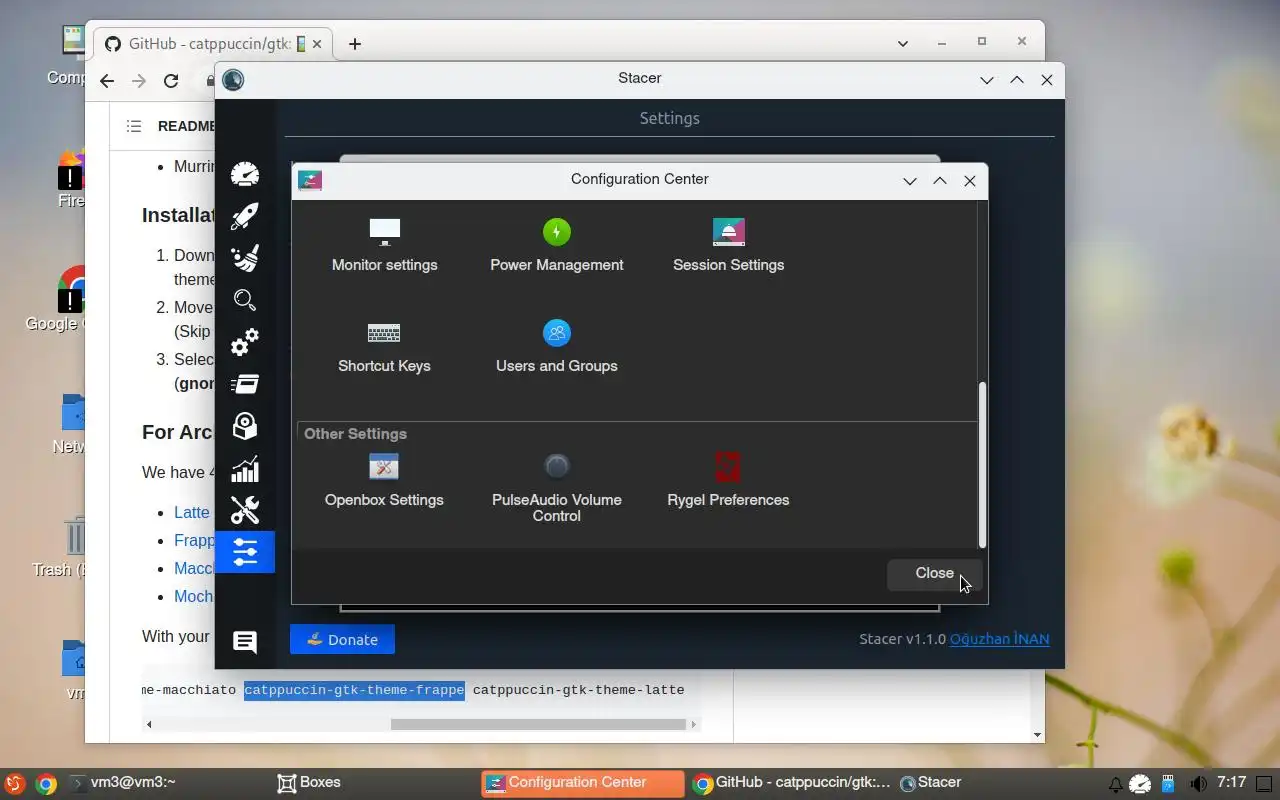Open notifications bell in system tray
This screenshot has width=1280, height=800.
point(1115,784)
